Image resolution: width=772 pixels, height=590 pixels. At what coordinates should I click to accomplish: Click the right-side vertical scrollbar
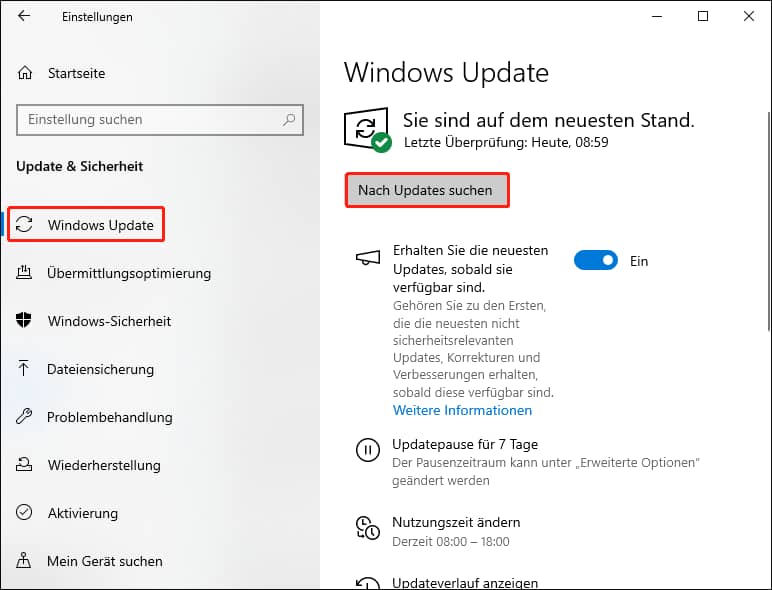pos(769,222)
